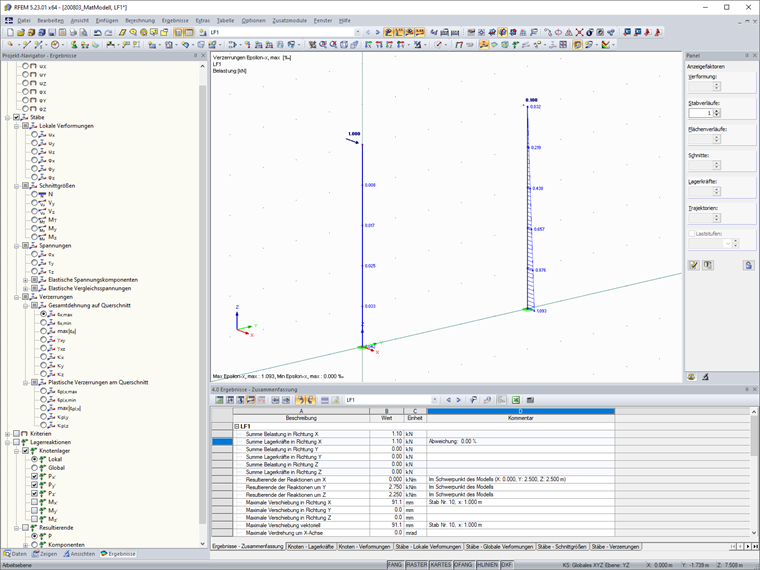
Task: Toggle HLINIEN in status bar
Action: (x=488, y=565)
